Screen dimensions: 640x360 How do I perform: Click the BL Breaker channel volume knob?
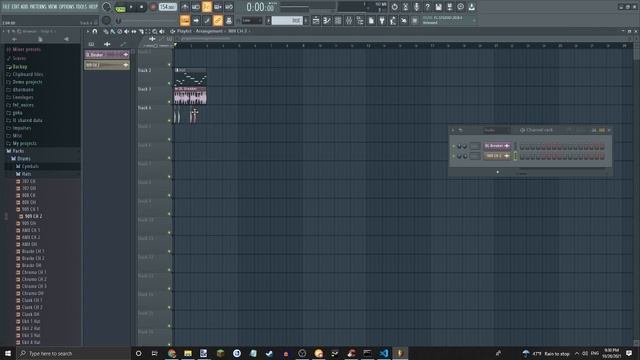click(465, 146)
